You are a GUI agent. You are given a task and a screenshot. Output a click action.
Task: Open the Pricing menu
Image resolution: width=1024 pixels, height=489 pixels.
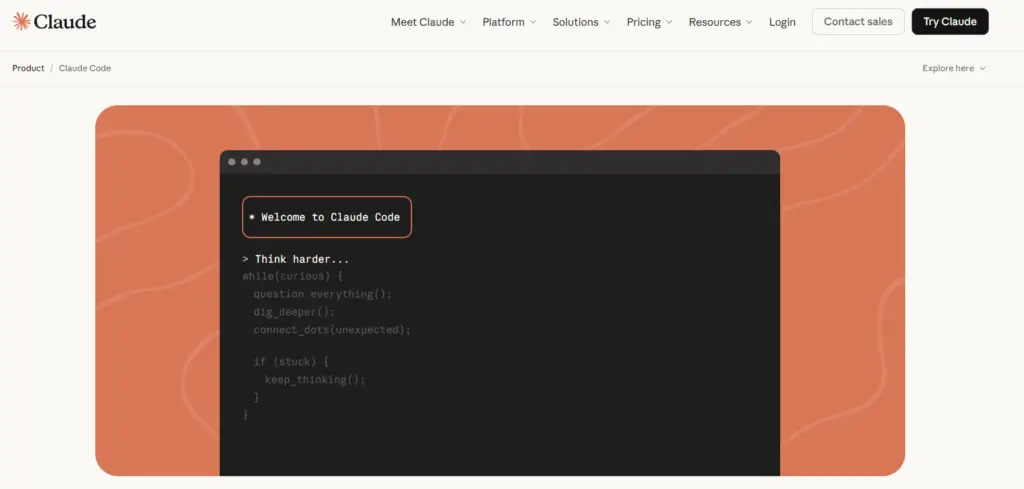pos(649,22)
